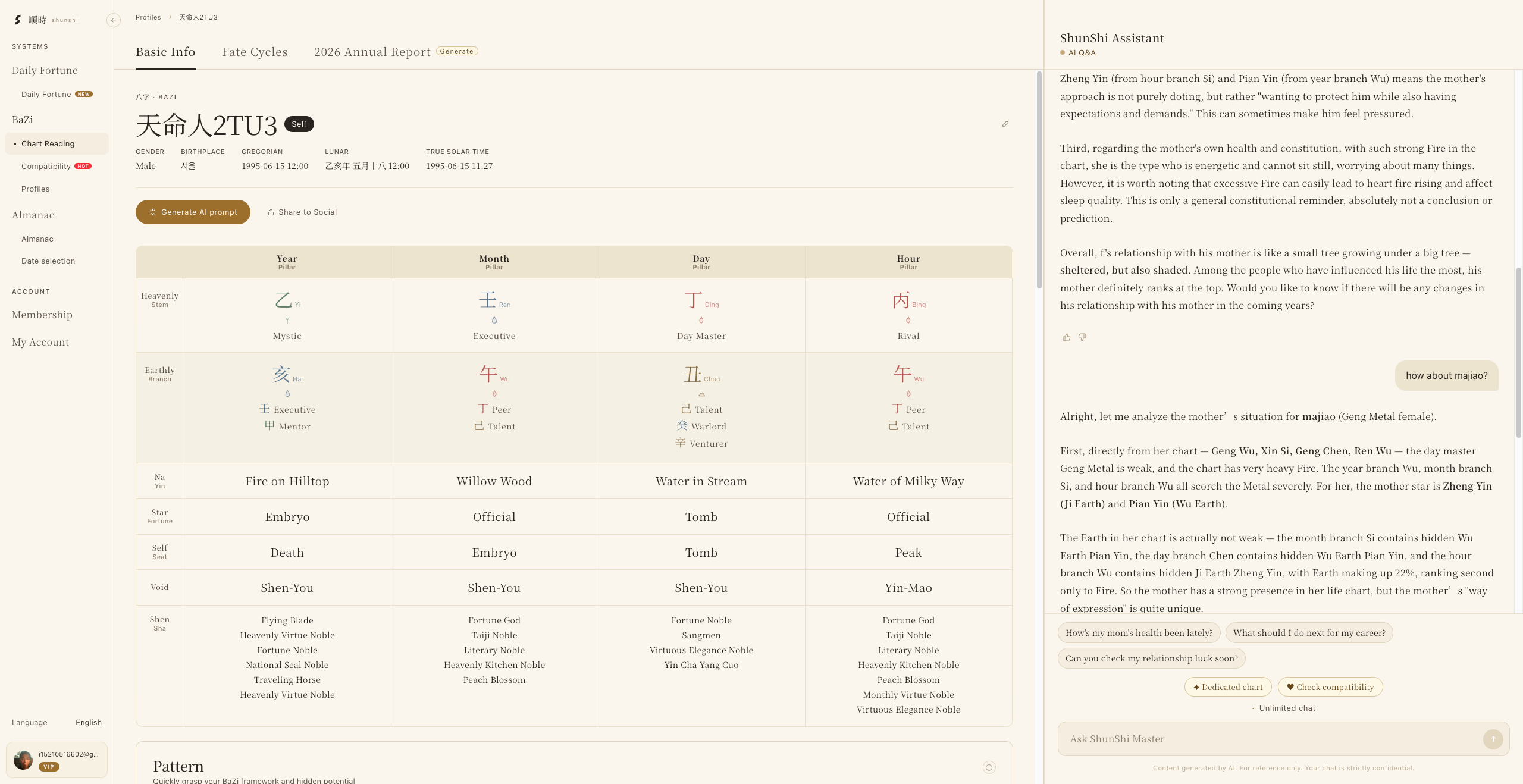Collapse the sidebar with the arrow icon
Image resolution: width=1523 pixels, height=784 pixels.
click(x=113, y=20)
